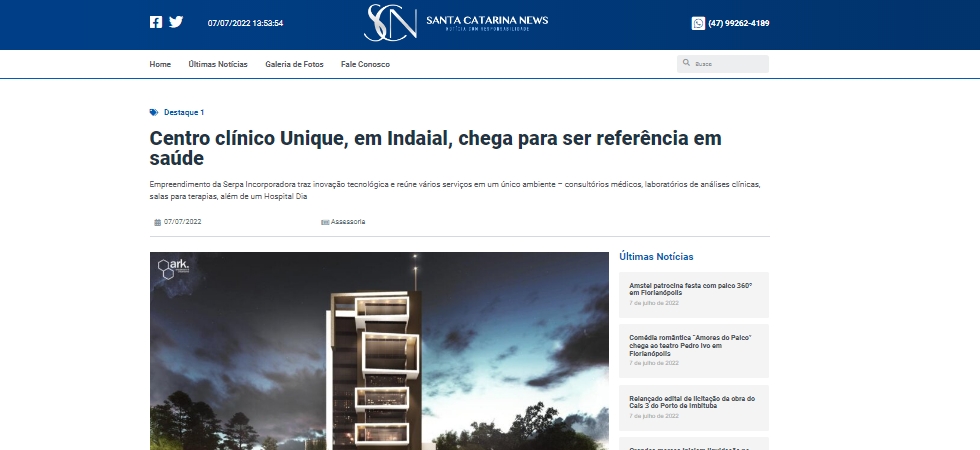This screenshot has width=980, height=450.
Task: Open the Facebook page icon
Action: (x=156, y=22)
